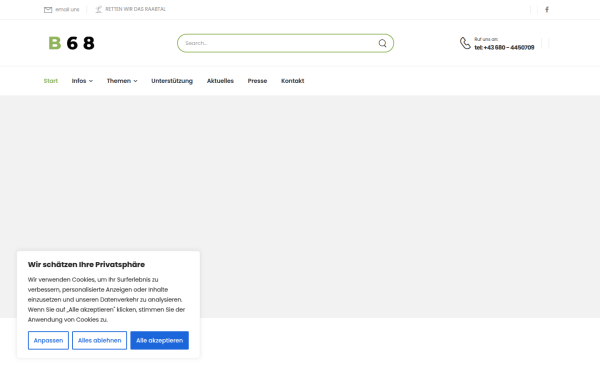Expand the Infos dropdown chevron
Image resolution: width=600 pixels, height=375 pixels.
[x=91, y=81]
